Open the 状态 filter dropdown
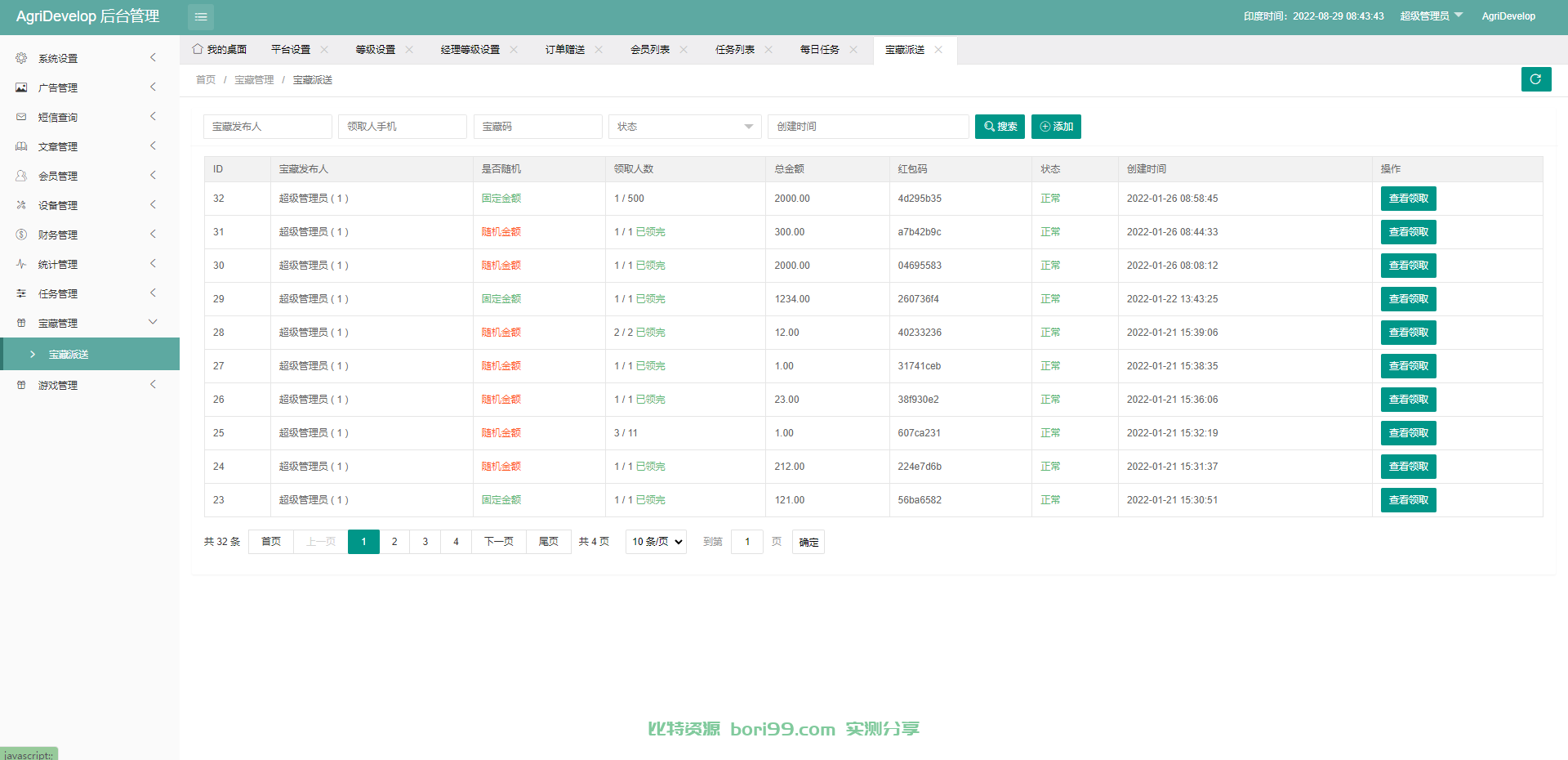This screenshot has width=1568, height=760. pyautogui.click(x=684, y=127)
